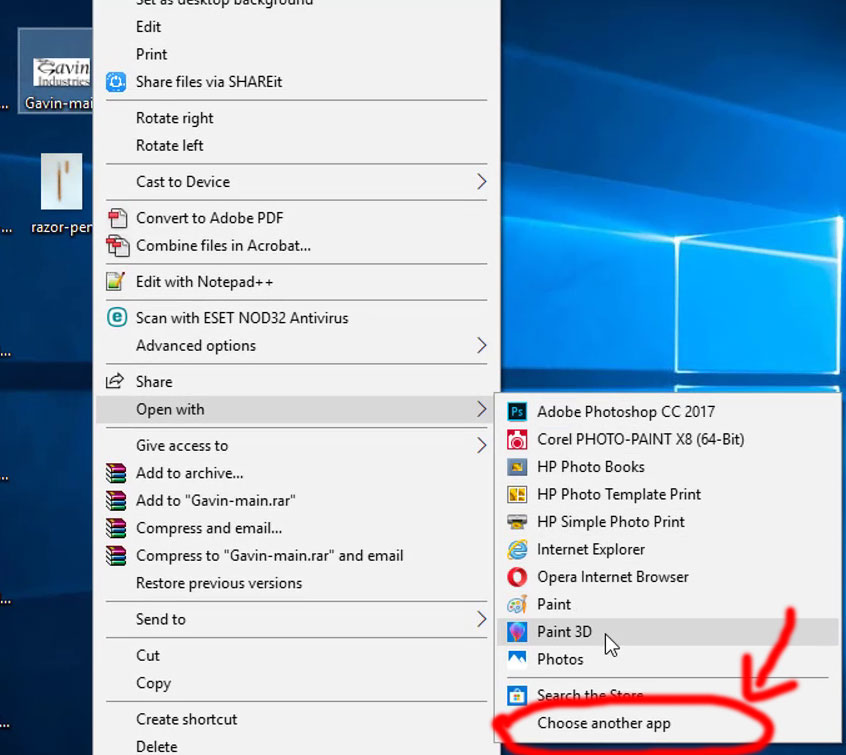Open the file with Adobe Photoshop CC 2017
The image size is (846, 755).
(625, 411)
